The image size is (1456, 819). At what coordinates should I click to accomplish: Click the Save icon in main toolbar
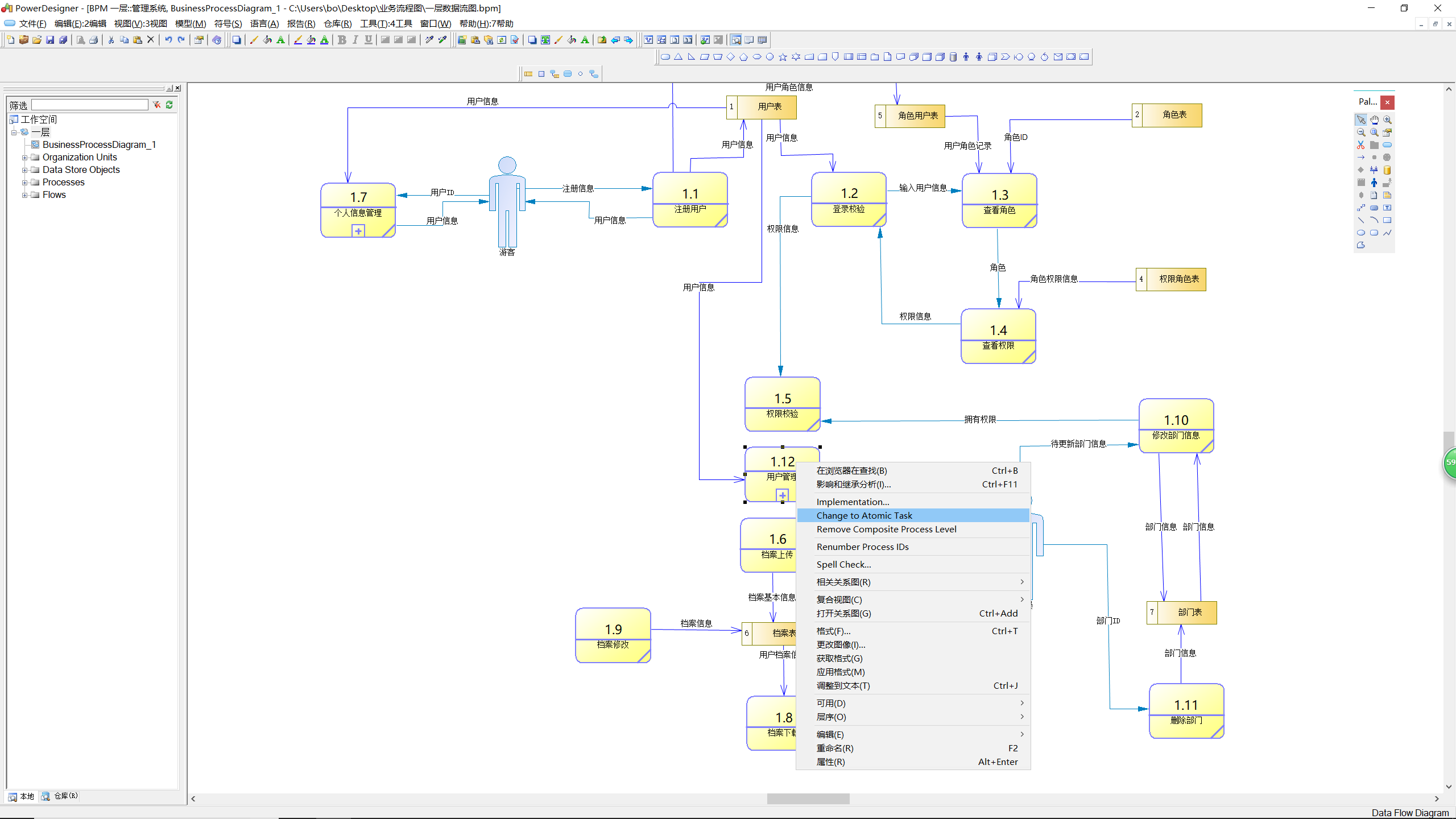[50, 40]
